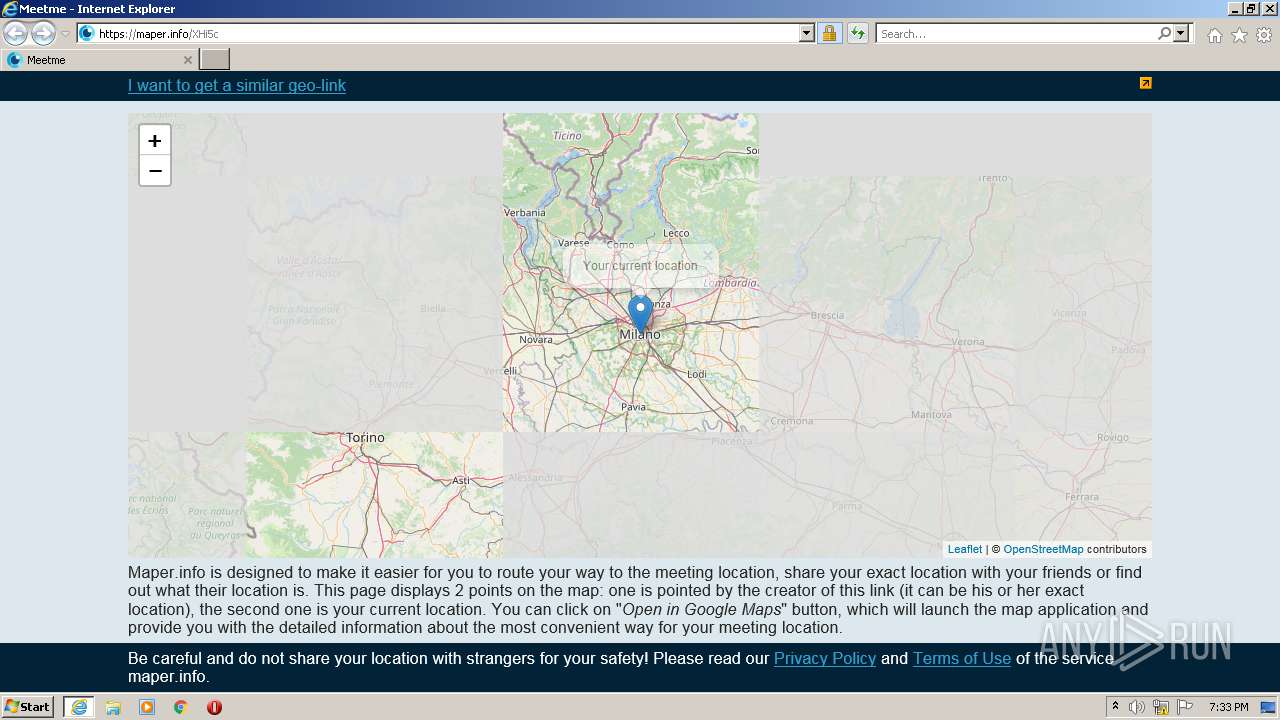
Task: Click the blue location marker pin
Action: pyautogui.click(x=640, y=314)
